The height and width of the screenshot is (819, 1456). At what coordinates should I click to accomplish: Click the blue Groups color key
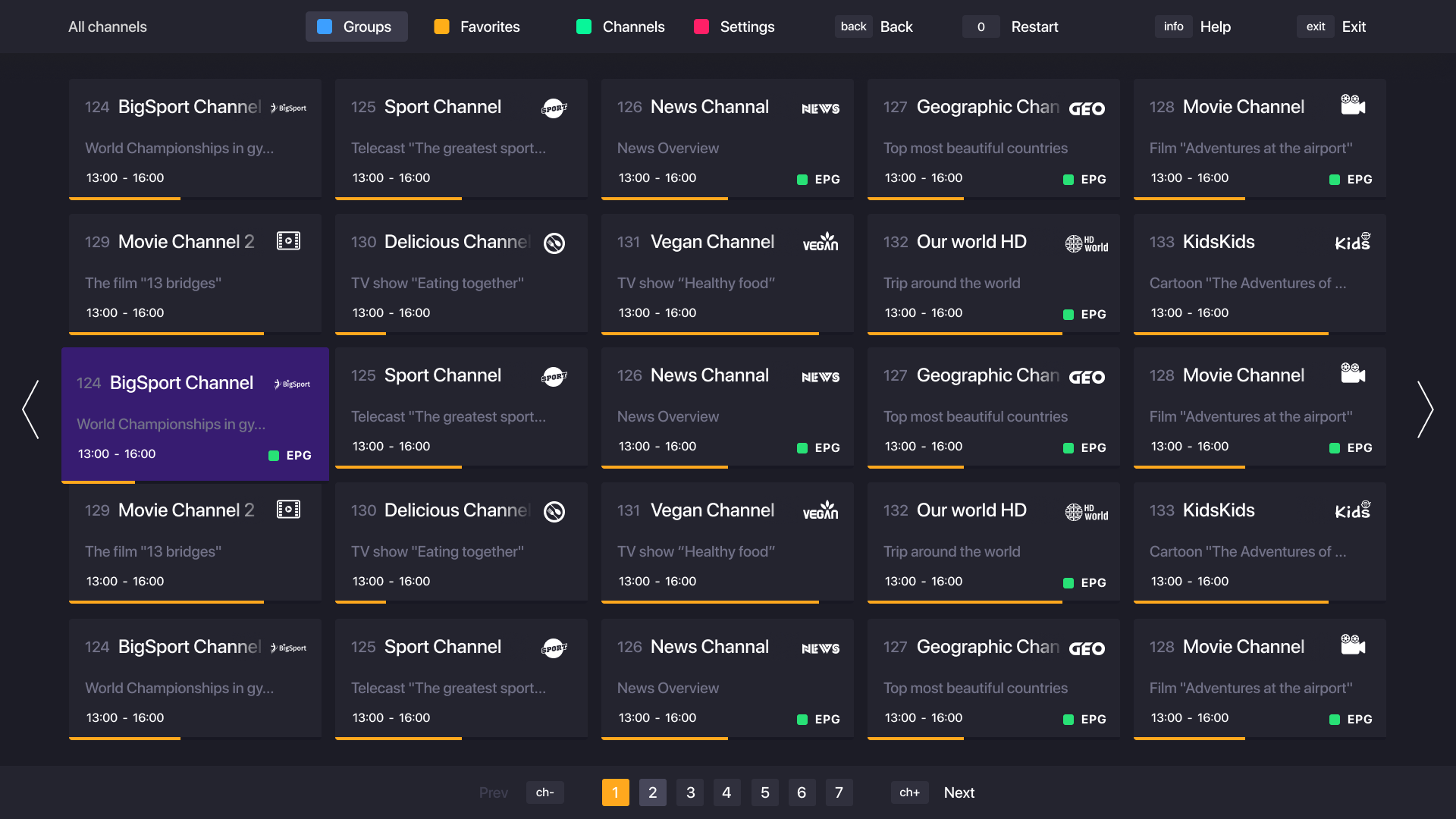[325, 27]
